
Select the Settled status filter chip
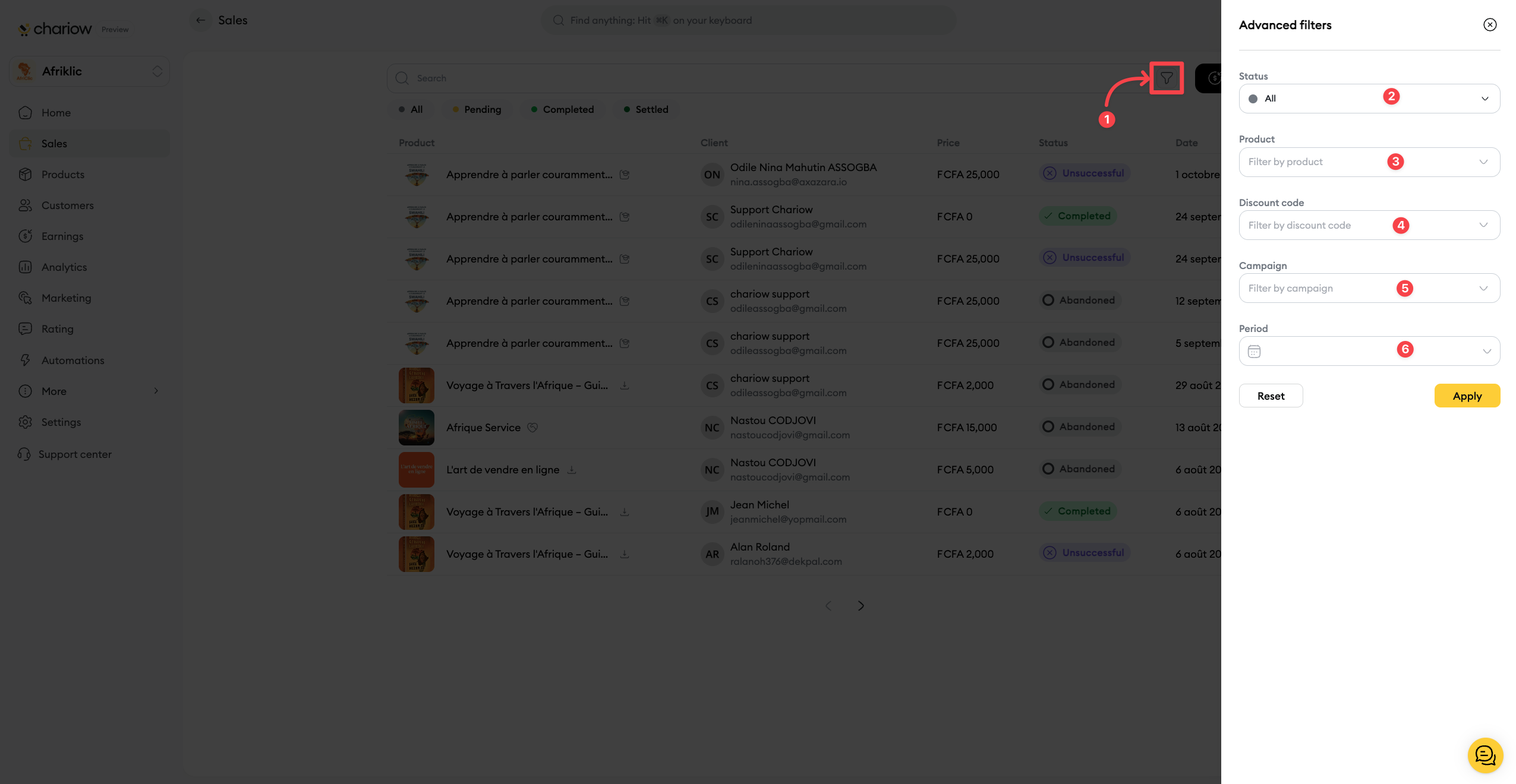click(x=646, y=109)
